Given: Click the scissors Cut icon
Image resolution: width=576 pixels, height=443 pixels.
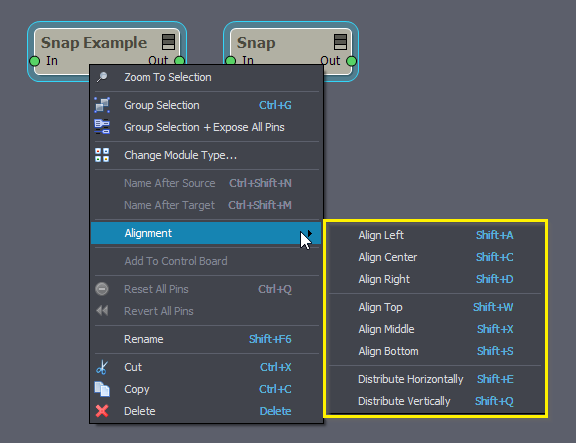Looking at the screenshot, I should (x=102, y=367).
